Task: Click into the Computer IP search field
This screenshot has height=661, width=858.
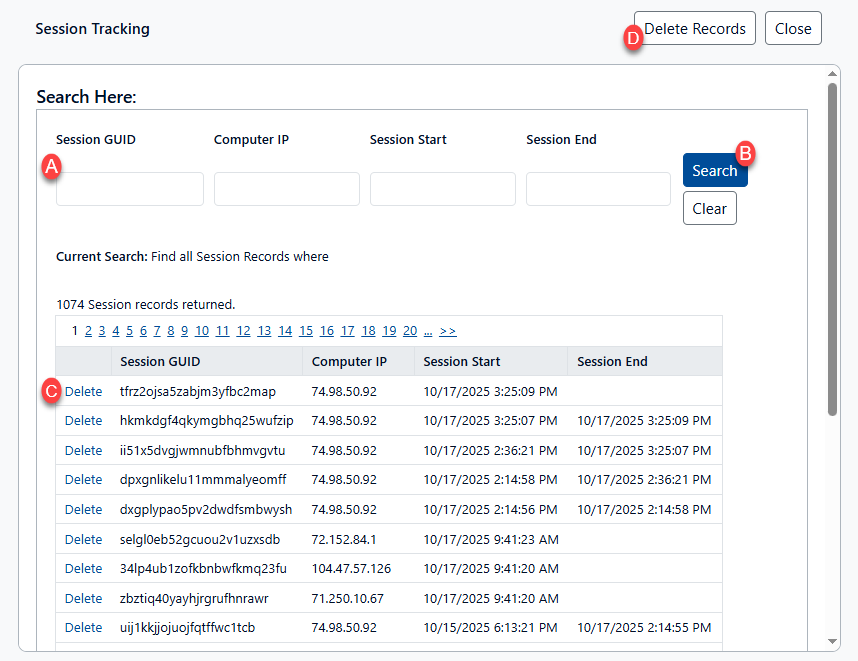Action: (286, 189)
